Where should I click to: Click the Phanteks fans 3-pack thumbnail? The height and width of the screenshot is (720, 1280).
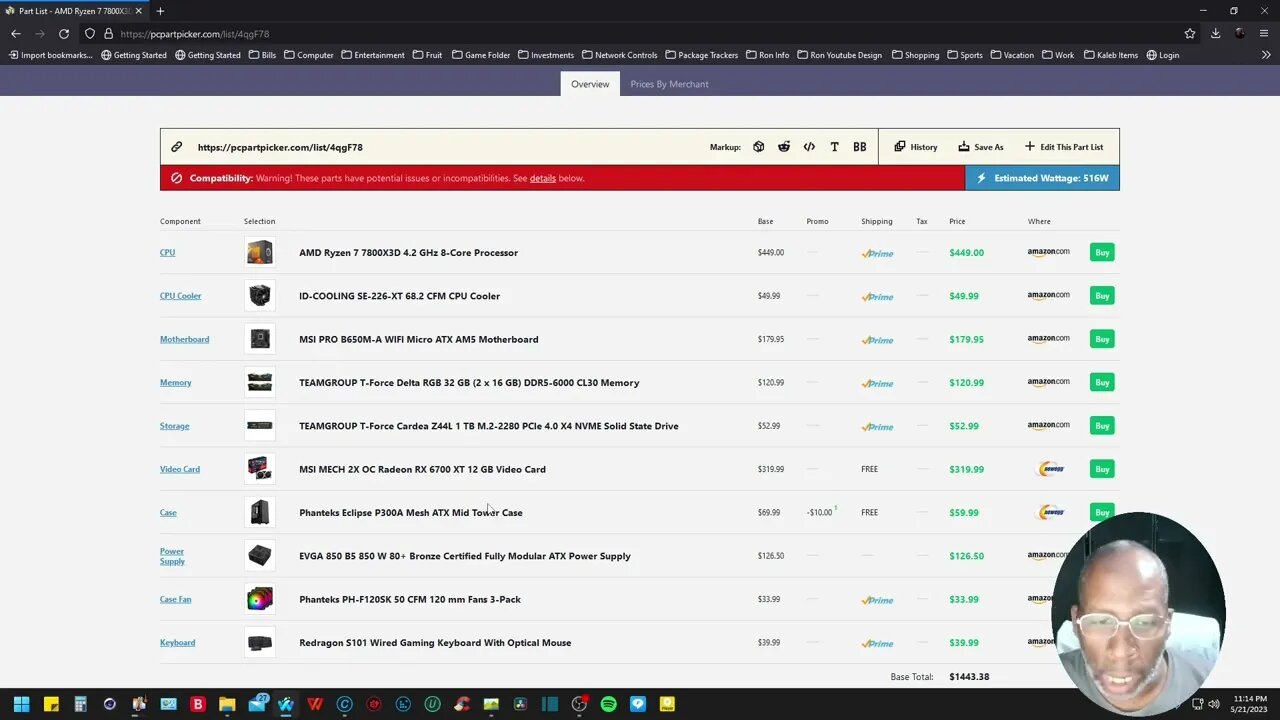pos(259,599)
